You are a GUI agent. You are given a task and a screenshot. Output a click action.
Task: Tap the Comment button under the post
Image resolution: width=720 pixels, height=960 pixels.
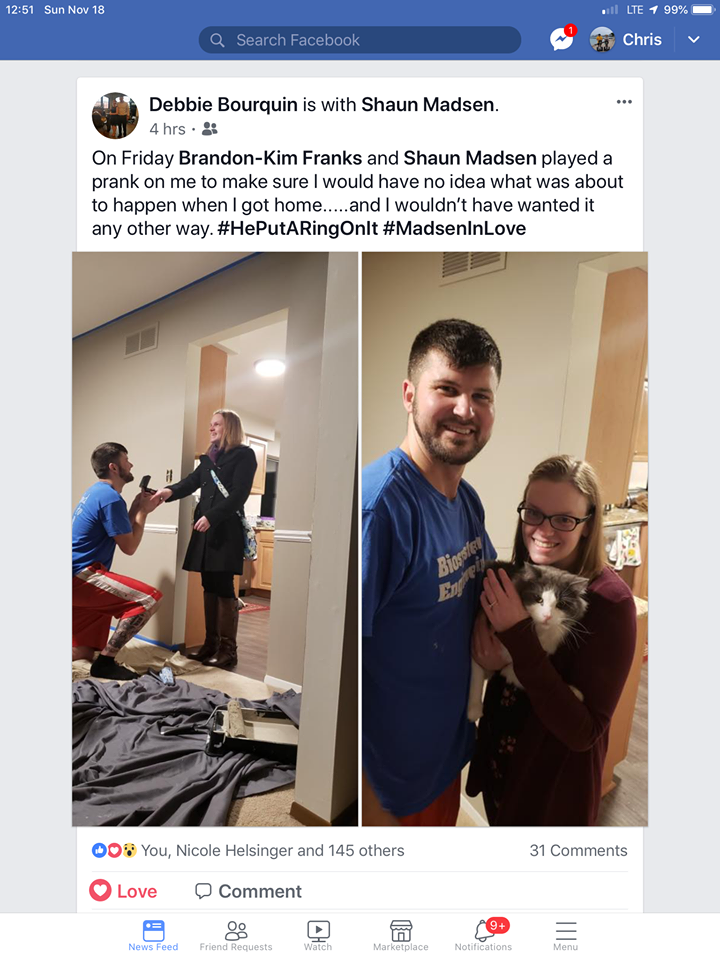tap(248, 891)
